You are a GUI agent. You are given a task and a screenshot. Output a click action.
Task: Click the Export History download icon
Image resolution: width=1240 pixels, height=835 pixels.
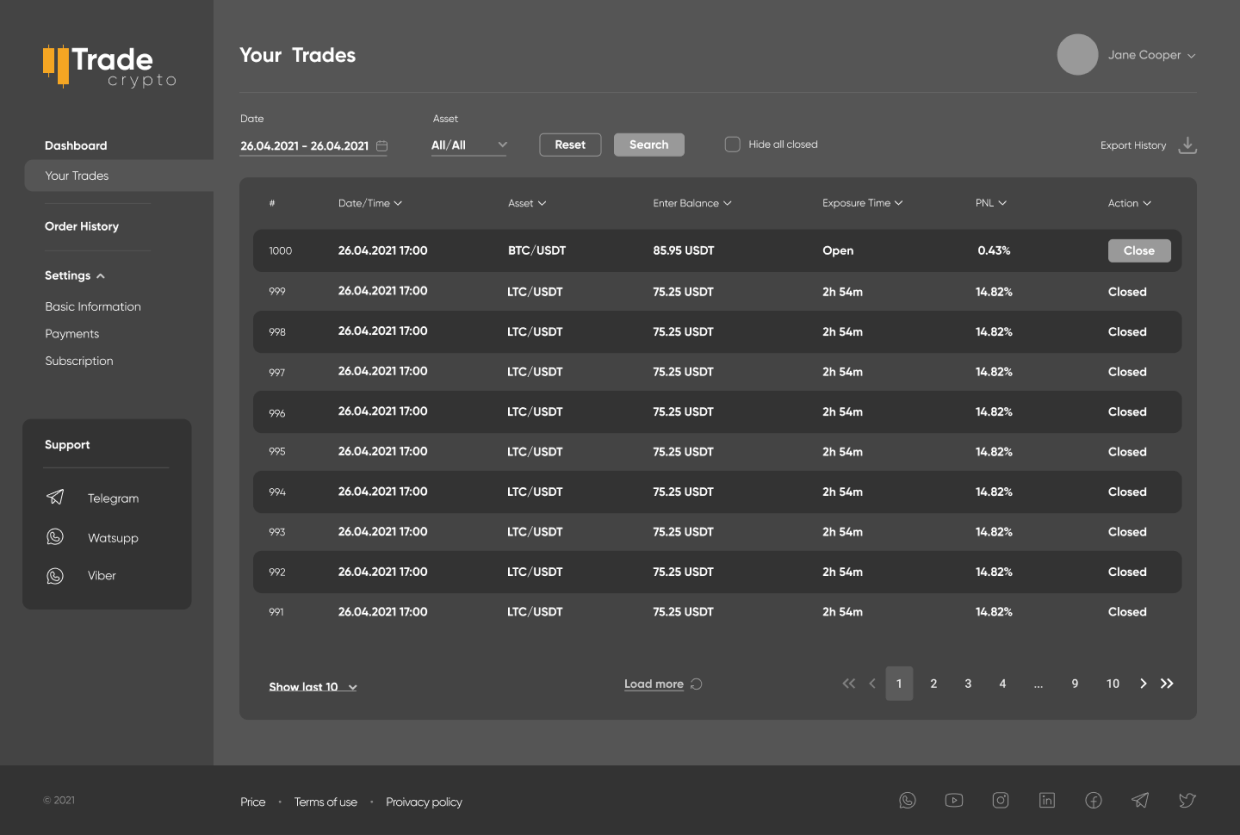coord(1187,146)
